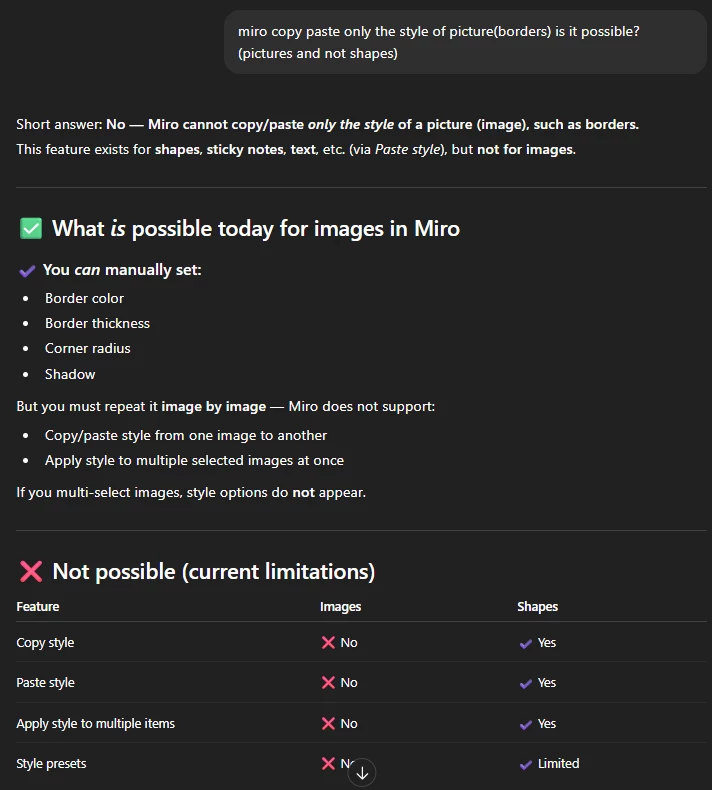Click the 'Border color' bullet item

coord(84,298)
